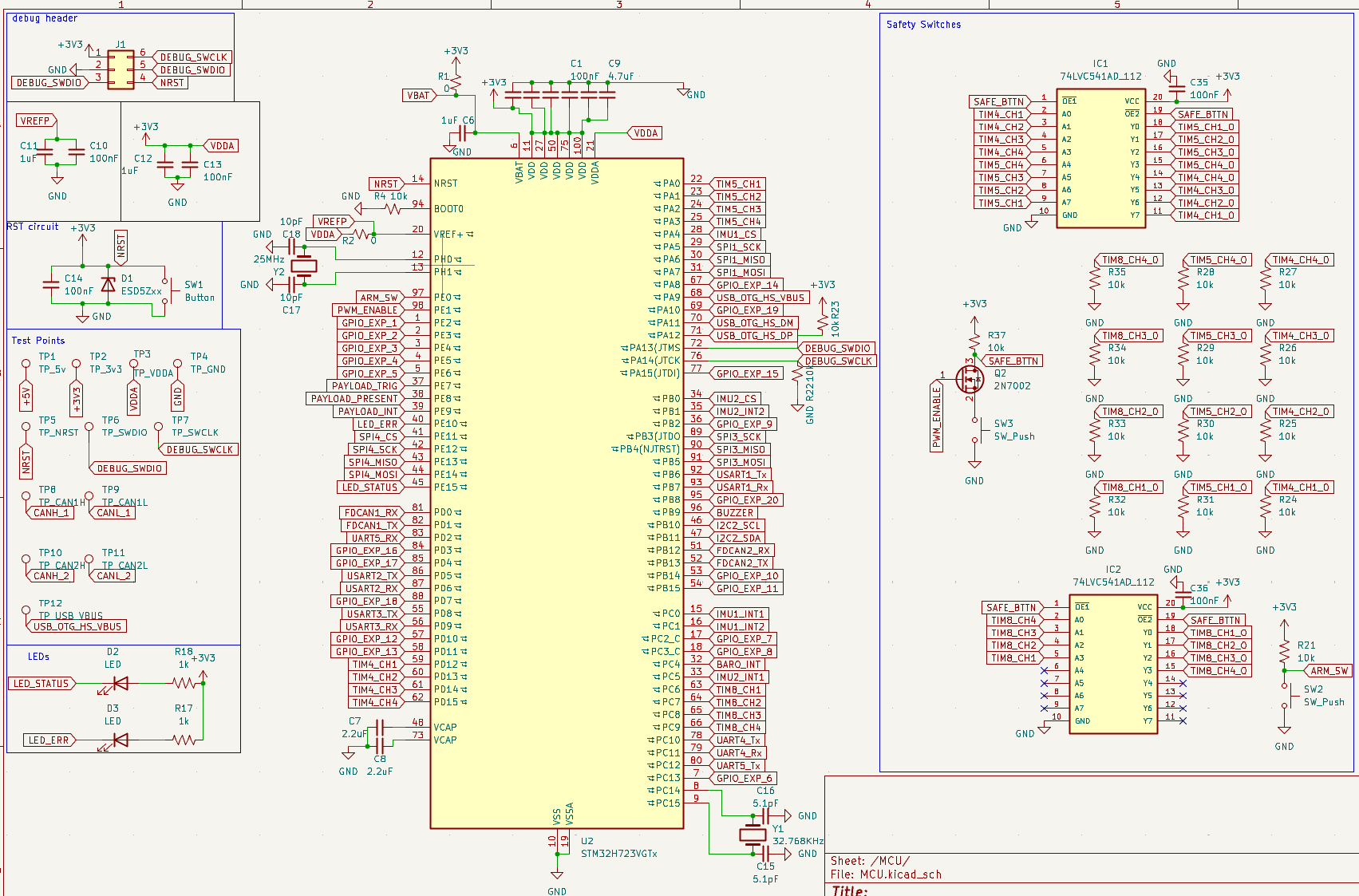Select the debug header section title

pos(45,18)
